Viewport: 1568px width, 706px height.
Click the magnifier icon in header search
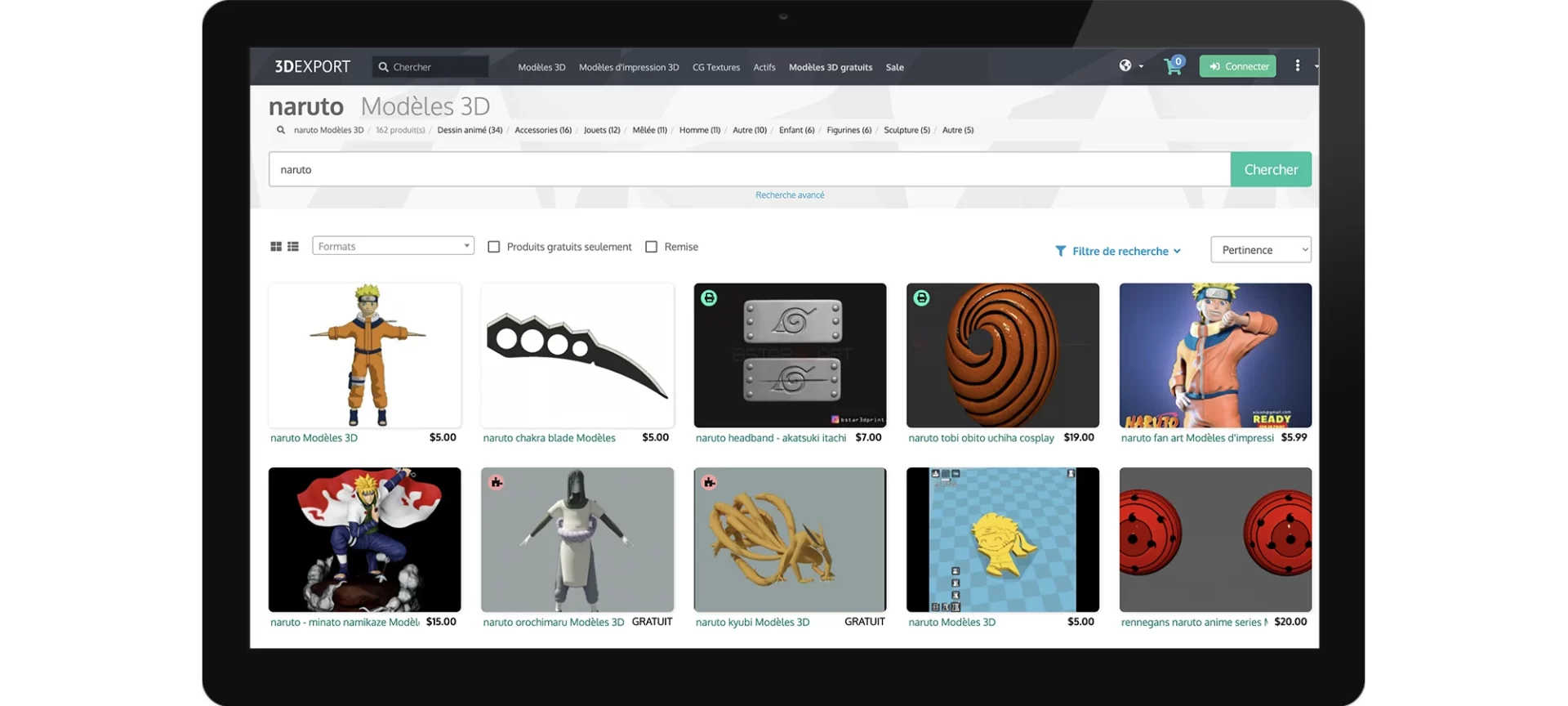(x=383, y=67)
